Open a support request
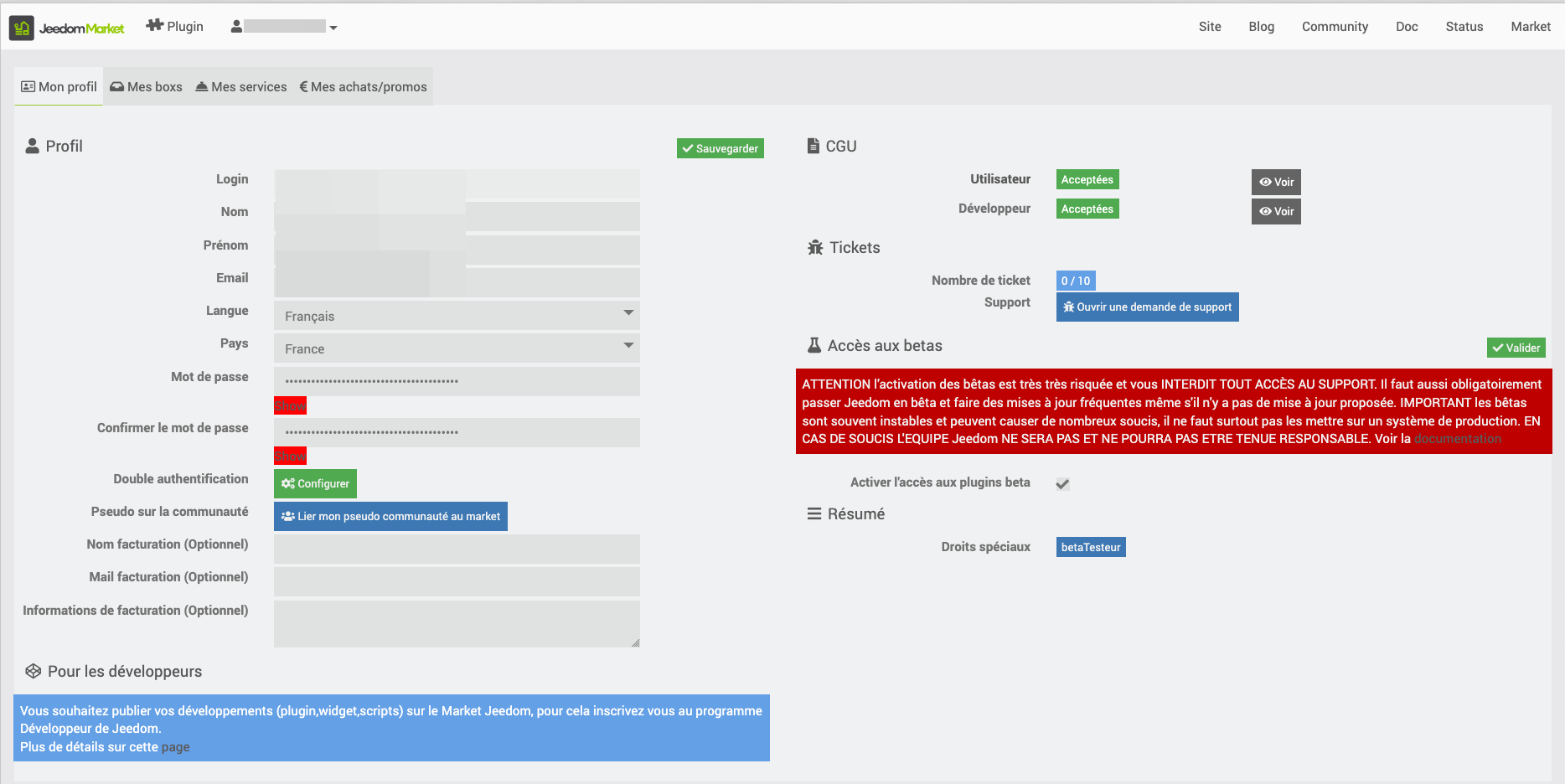This screenshot has width=1565, height=784. coord(1147,307)
